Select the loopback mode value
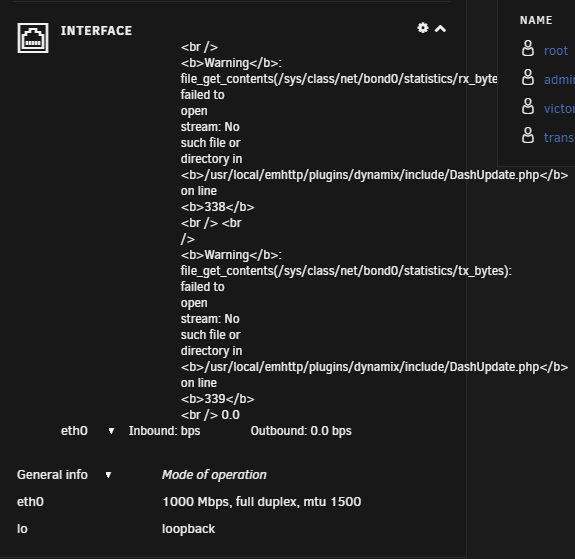This screenshot has height=559, width=575. click(188, 529)
